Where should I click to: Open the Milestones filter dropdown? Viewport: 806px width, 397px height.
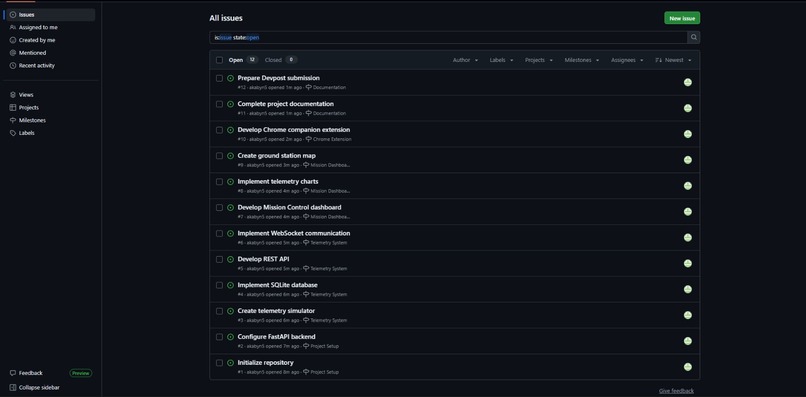pos(582,60)
